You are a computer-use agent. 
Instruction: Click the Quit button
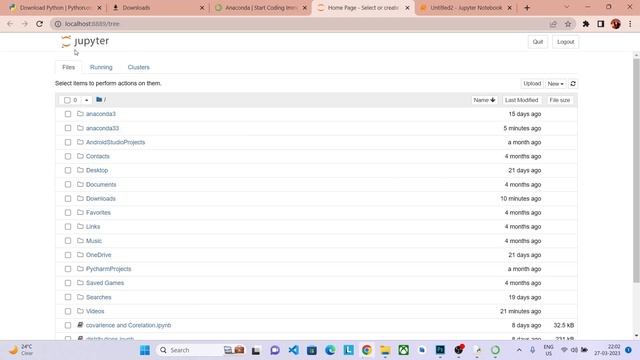[x=538, y=42]
